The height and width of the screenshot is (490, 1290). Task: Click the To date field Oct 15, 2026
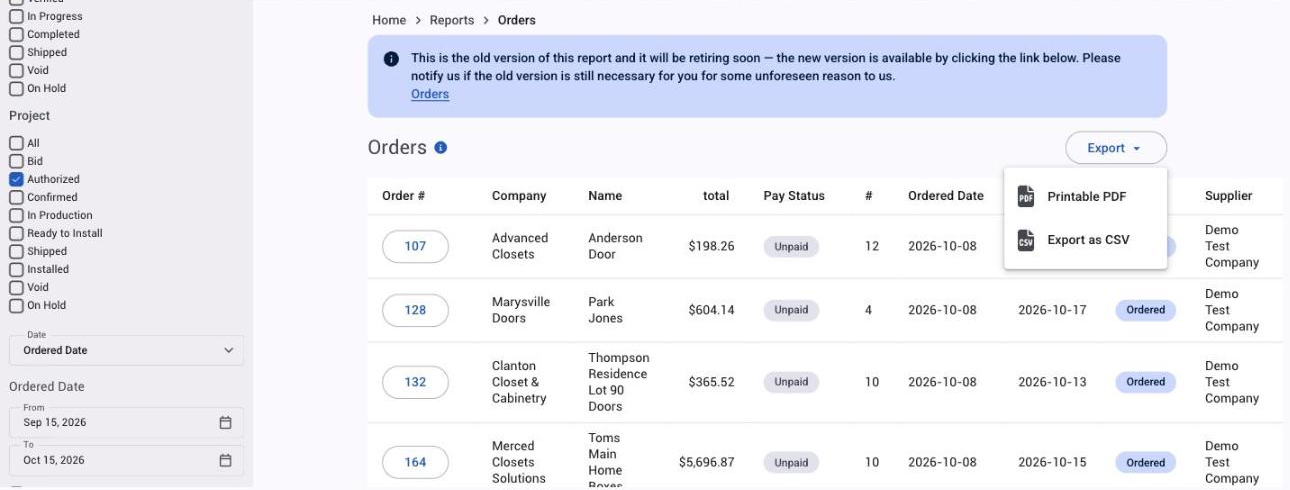tap(126, 460)
